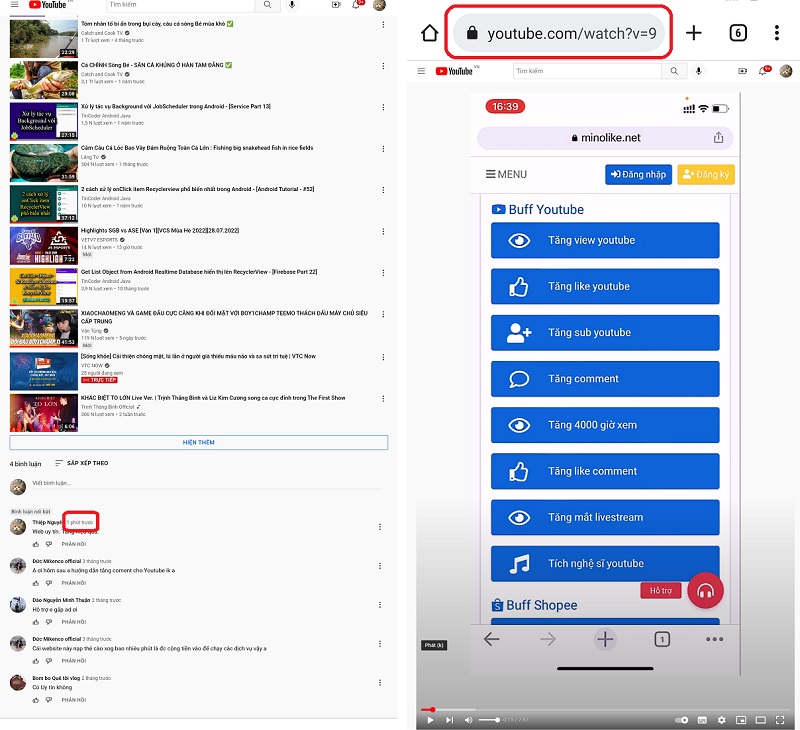Dislike Thiệp Nguyễn's comment
Viewport: 800px width, 730px height.
pos(49,544)
